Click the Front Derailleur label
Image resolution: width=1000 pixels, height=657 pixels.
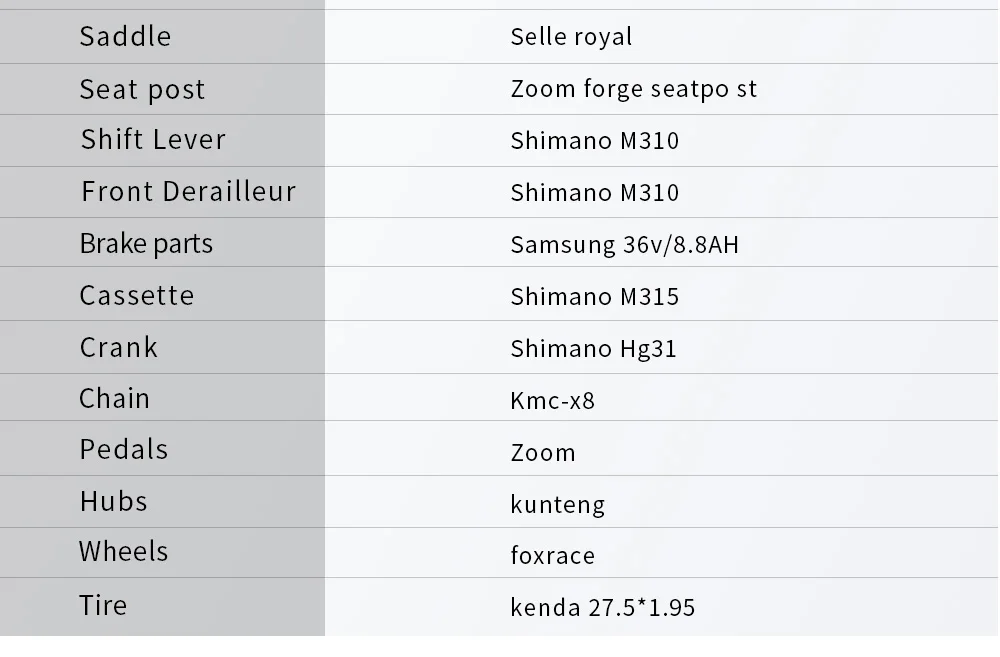tap(188, 192)
